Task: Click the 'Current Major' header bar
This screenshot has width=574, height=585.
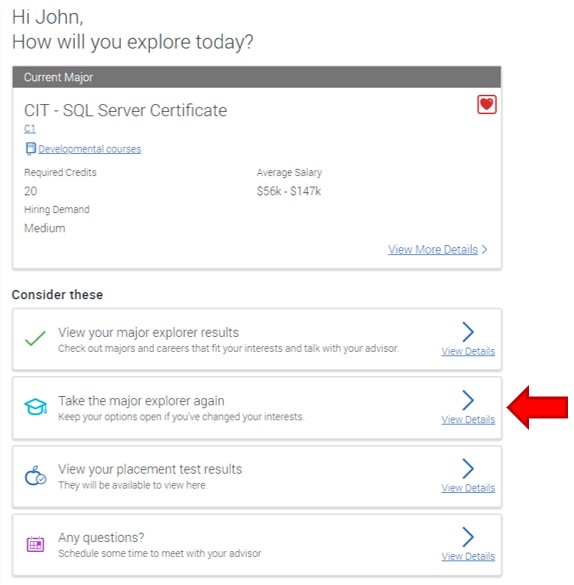Action: (257, 77)
